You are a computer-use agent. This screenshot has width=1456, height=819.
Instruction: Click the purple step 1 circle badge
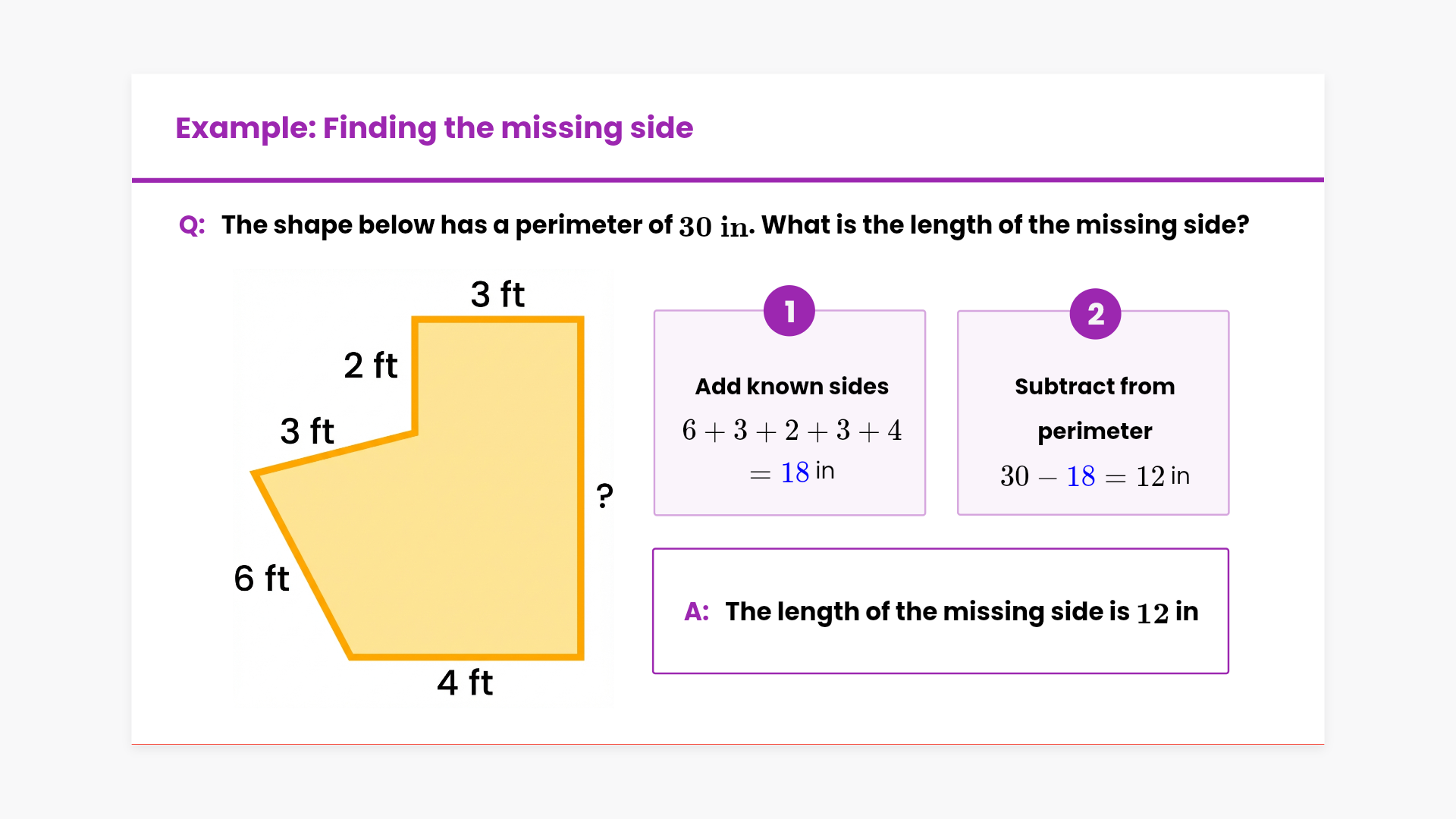coord(789,311)
